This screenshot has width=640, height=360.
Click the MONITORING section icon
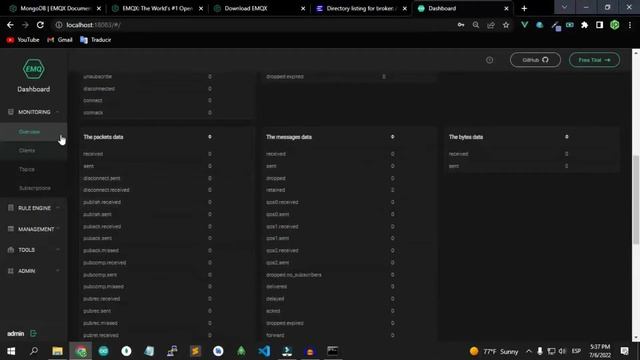coord(11,112)
